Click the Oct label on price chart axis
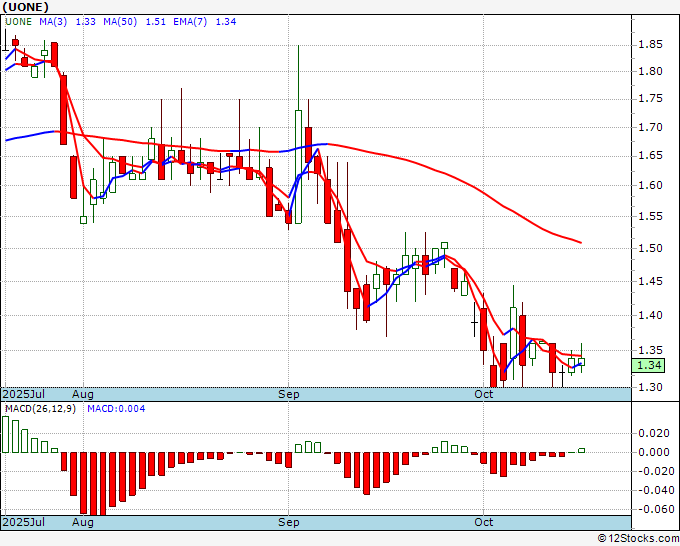 [484, 394]
